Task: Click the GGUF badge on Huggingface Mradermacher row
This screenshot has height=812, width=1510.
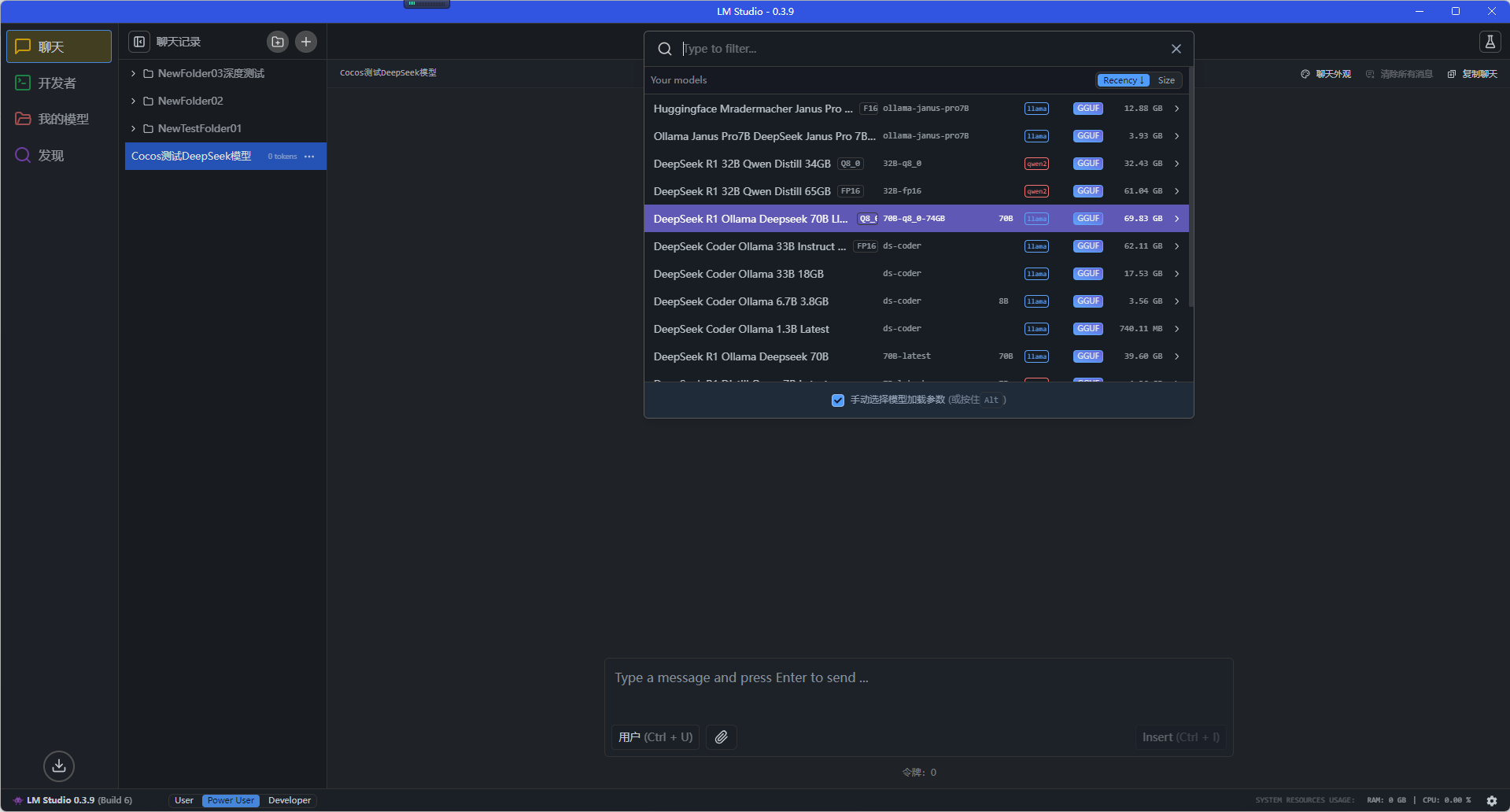Action: point(1088,109)
